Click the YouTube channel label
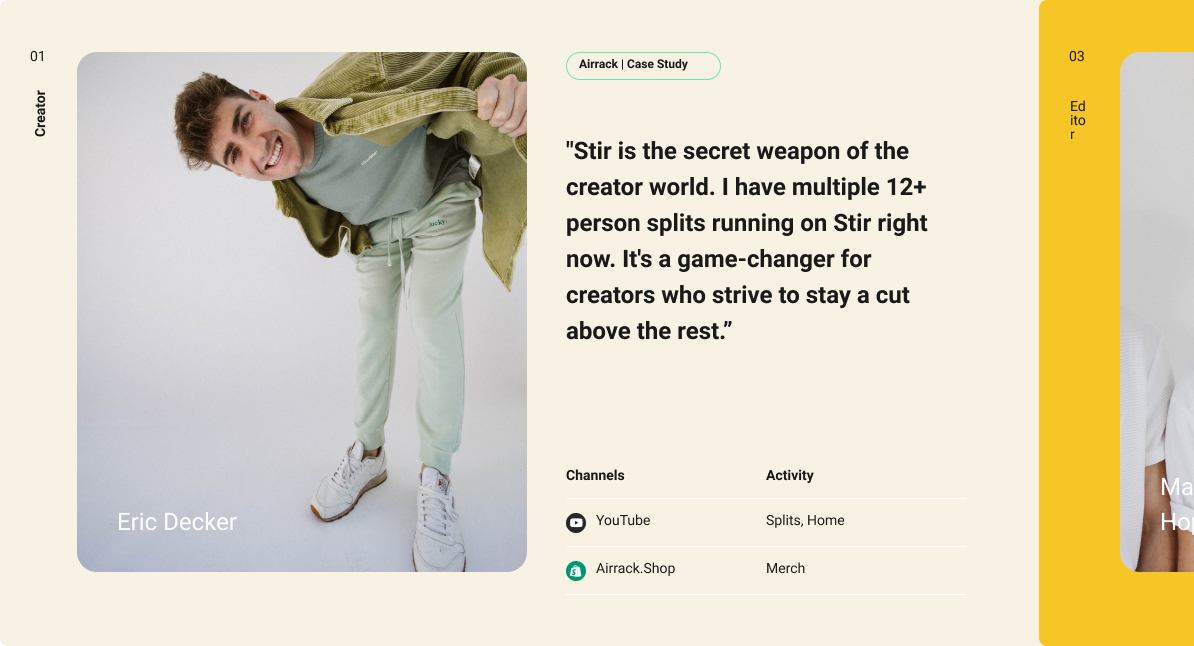The image size is (1194, 646). (623, 520)
